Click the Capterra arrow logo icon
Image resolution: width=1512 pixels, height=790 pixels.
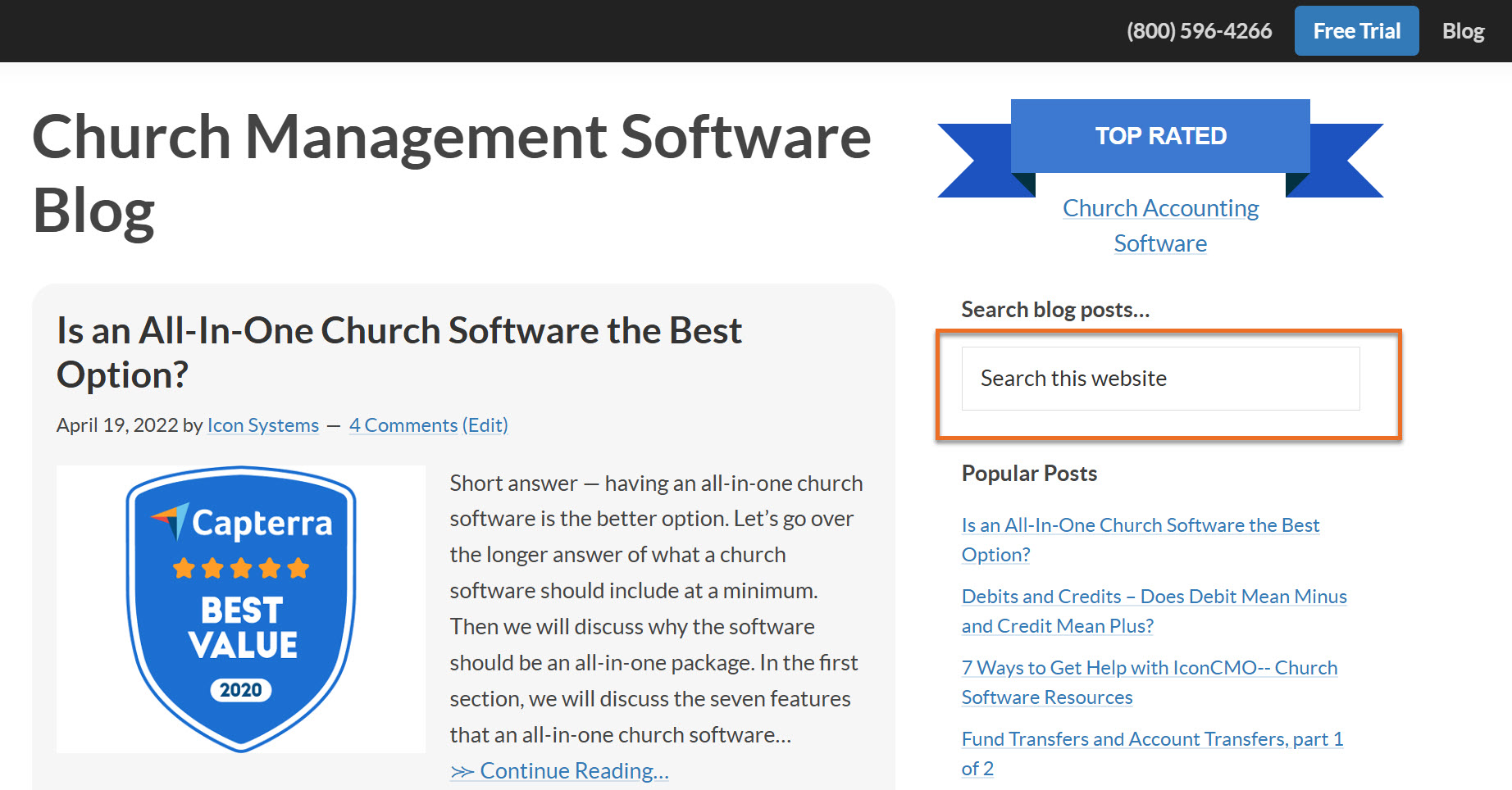[171, 520]
